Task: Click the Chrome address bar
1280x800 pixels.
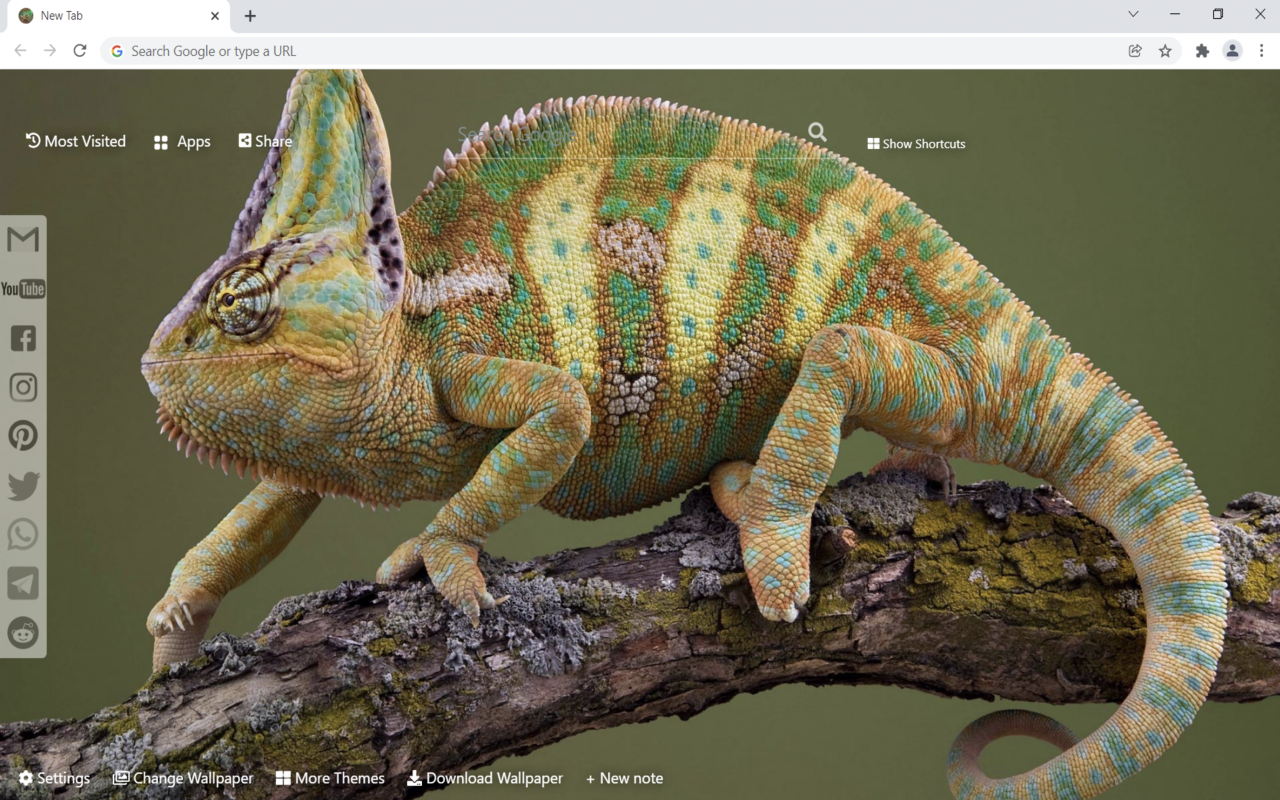Action: tap(610, 51)
